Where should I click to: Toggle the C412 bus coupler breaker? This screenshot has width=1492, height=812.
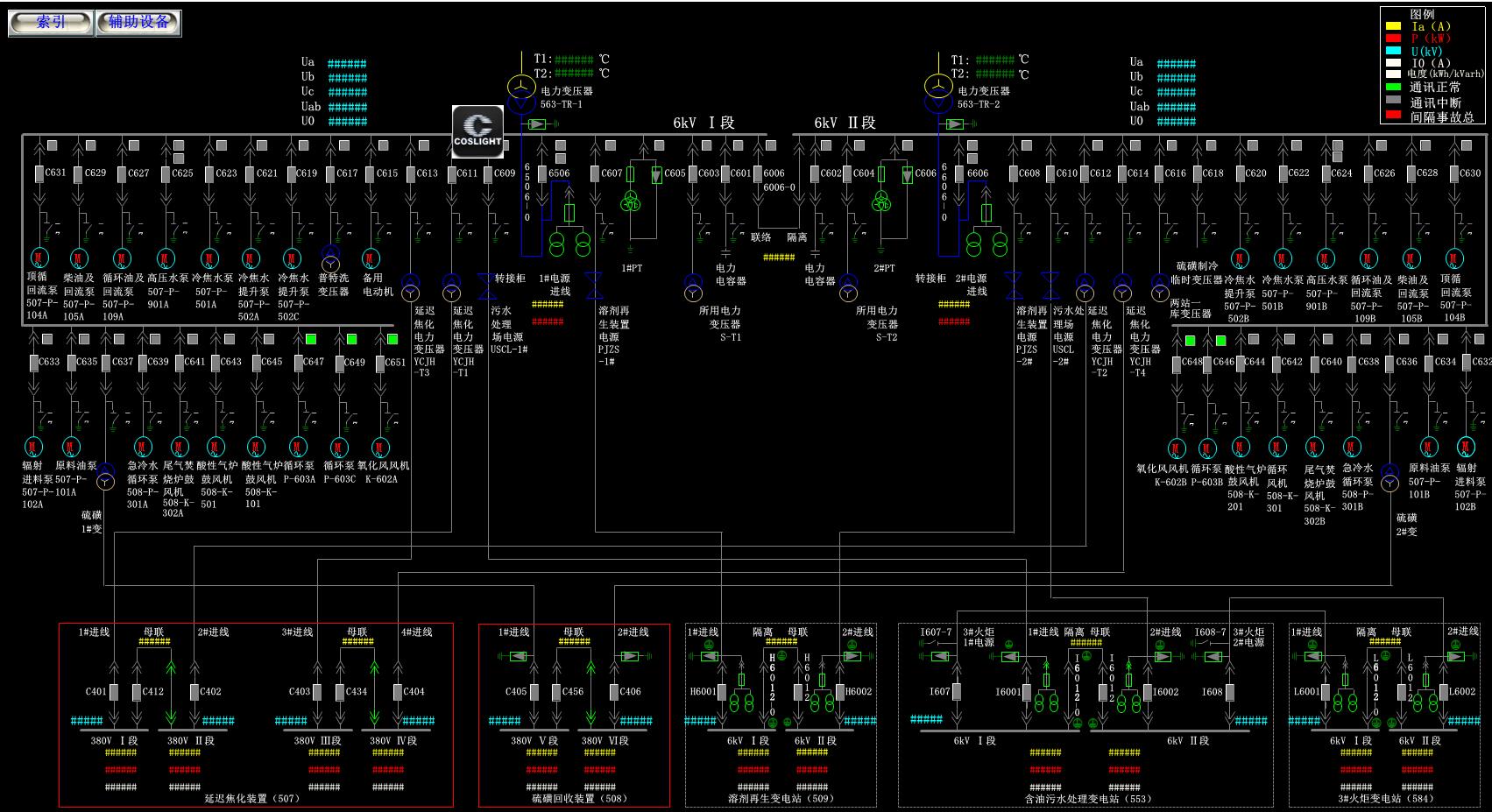[136, 692]
